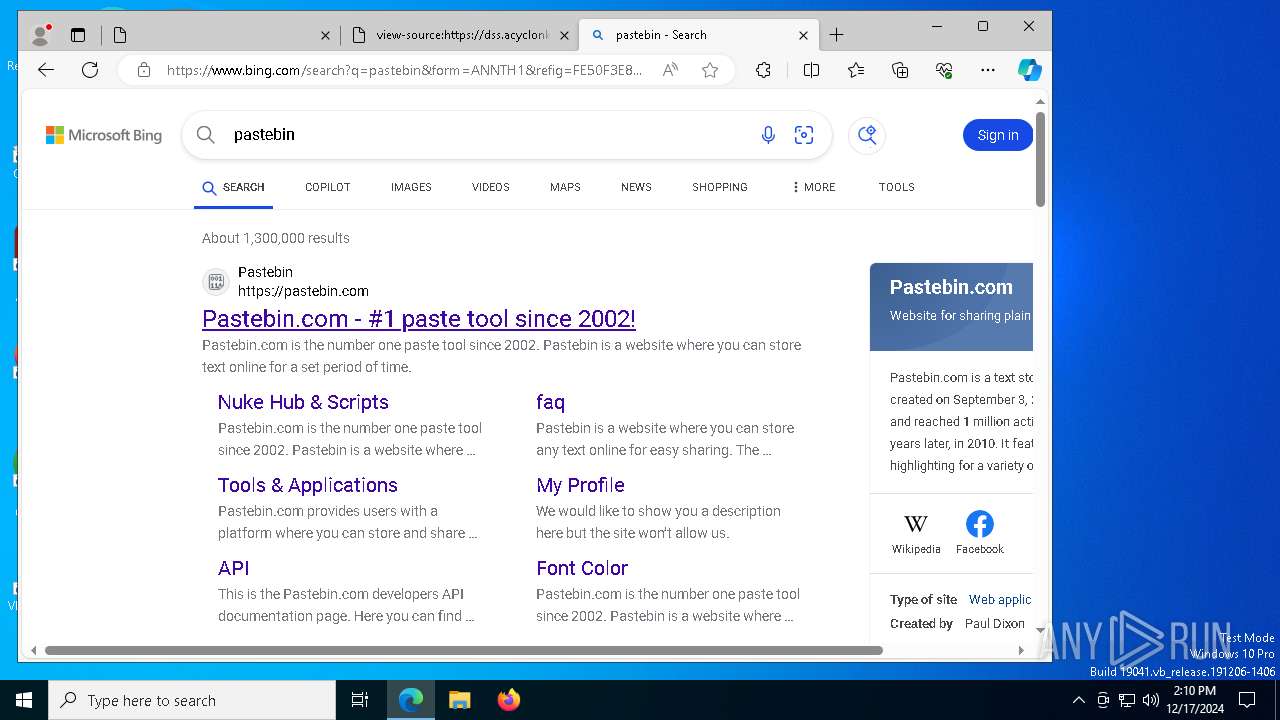The image size is (1280, 720).
Task: Open Task View on taskbar
Action: 360,700
